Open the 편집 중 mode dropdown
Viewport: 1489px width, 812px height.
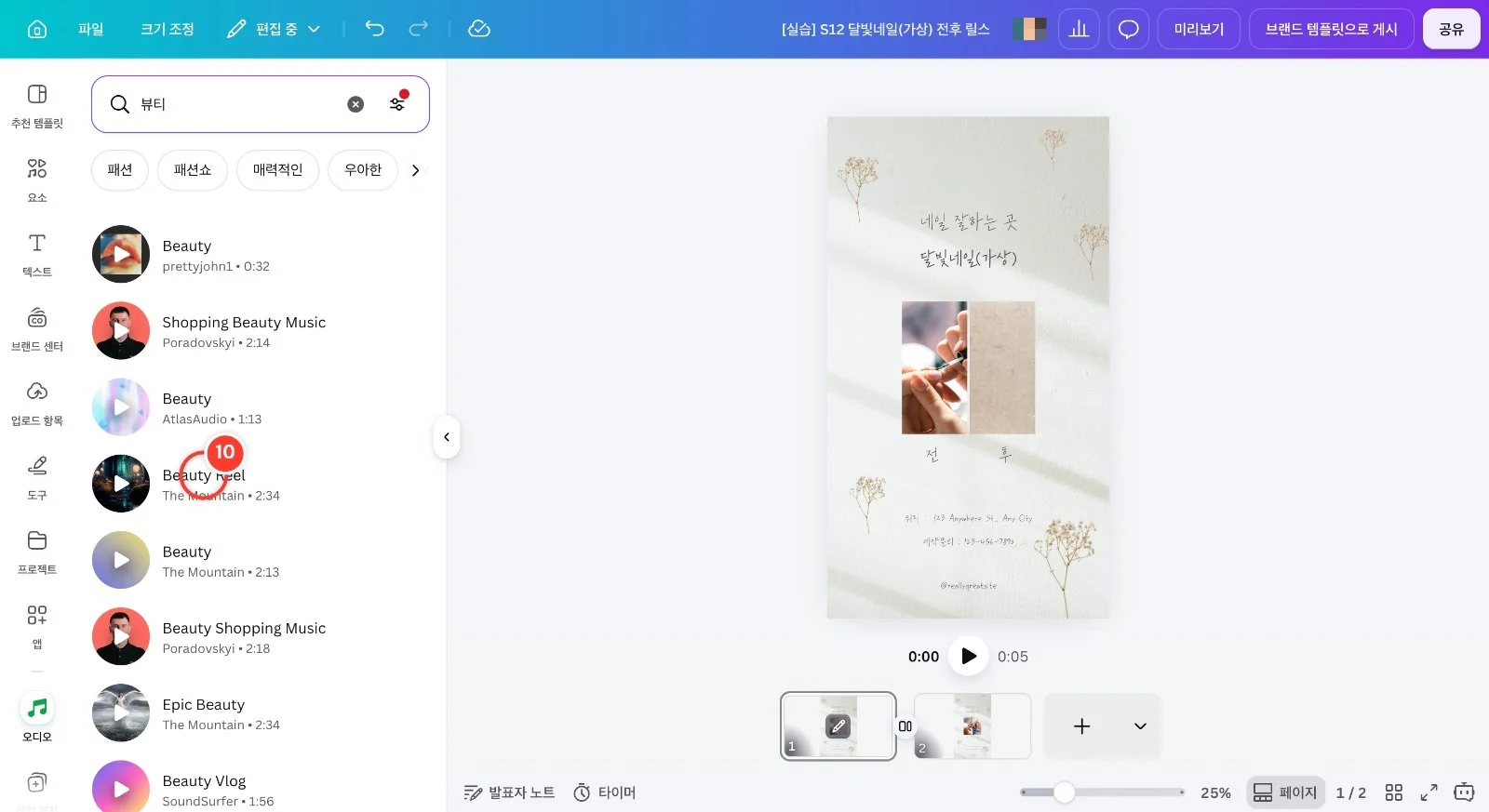pos(274,29)
